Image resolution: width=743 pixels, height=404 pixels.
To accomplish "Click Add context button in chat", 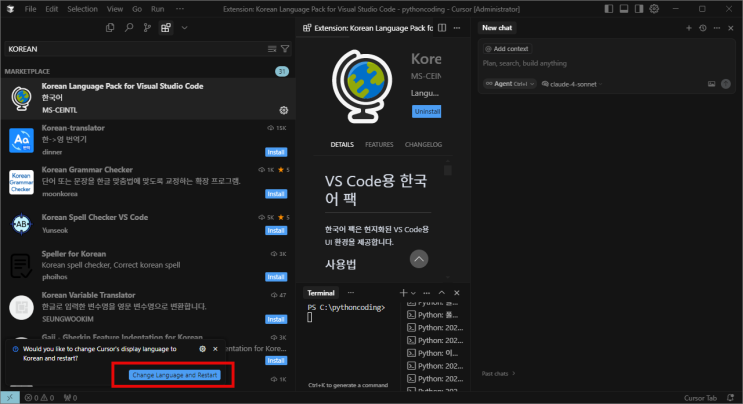I will point(507,49).
